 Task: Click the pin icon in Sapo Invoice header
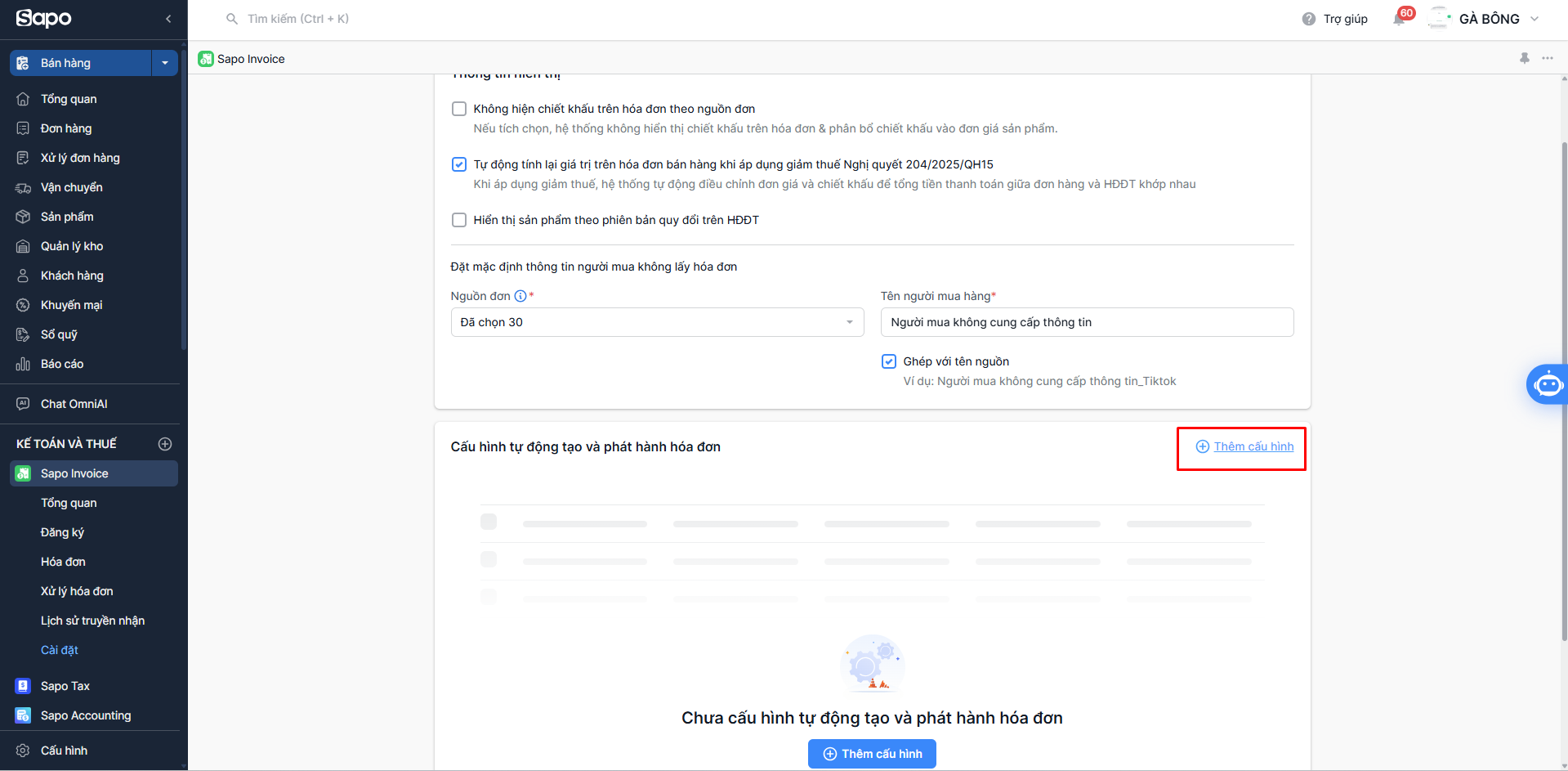pyautogui.click(x=1525, y=58)
